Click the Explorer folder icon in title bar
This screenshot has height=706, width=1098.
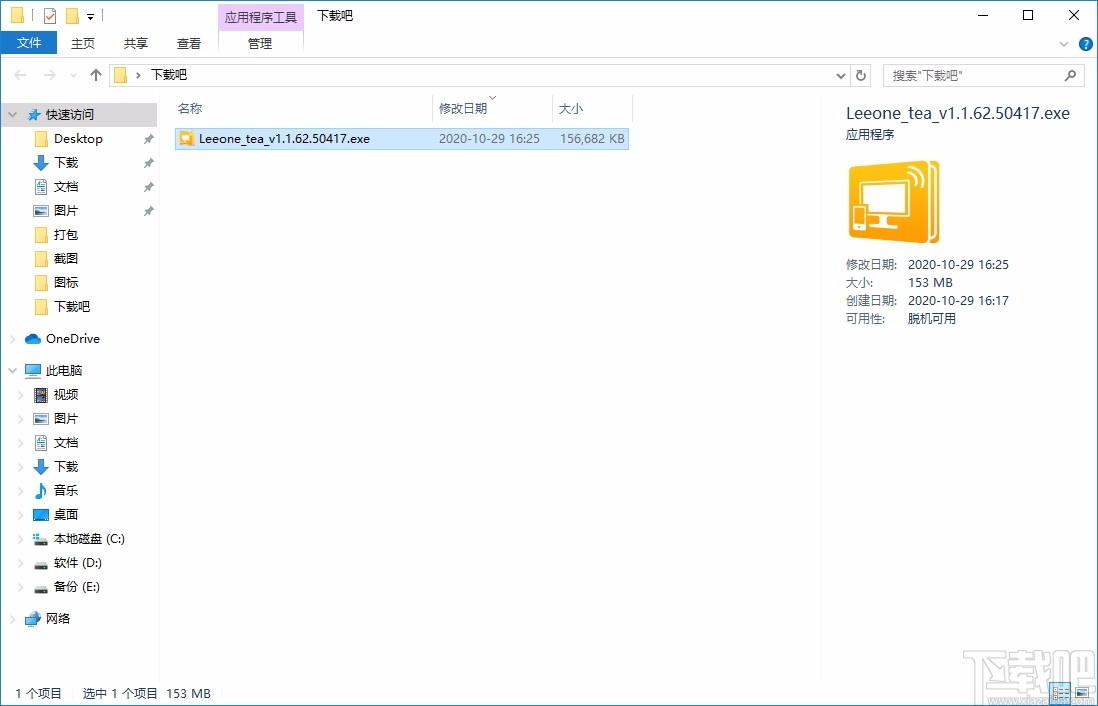pyautogui.click(x=18, y=15)
